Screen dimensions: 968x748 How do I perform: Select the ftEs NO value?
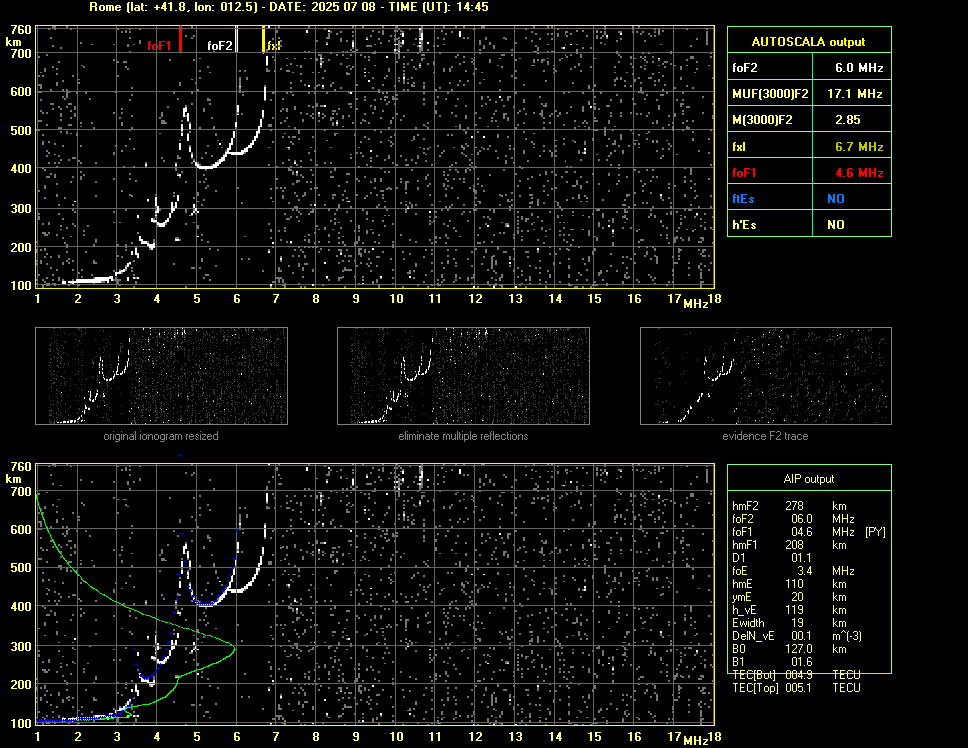pos(836,199)
